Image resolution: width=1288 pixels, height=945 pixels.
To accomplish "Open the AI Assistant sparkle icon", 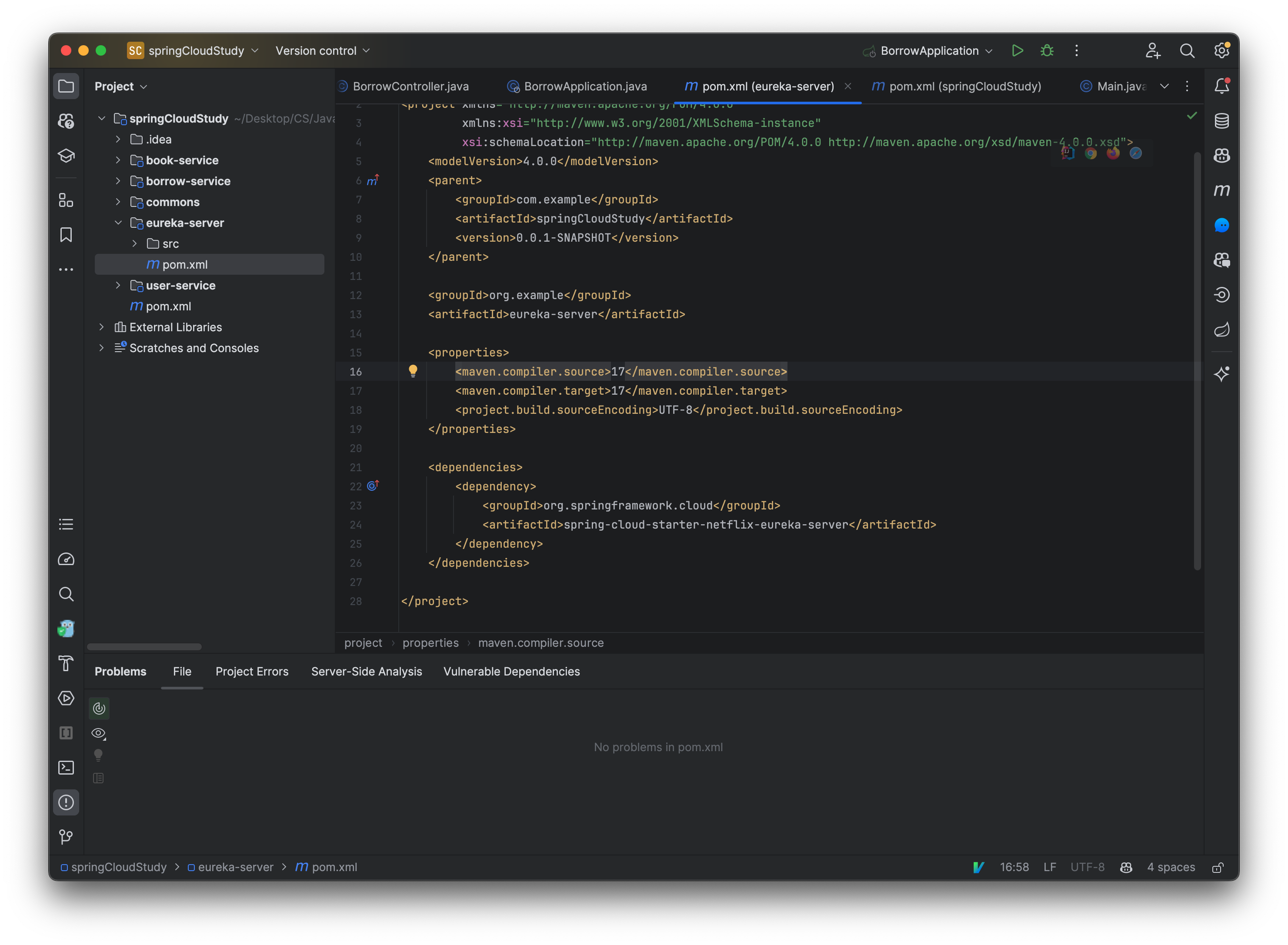I will pos(1221,373).
